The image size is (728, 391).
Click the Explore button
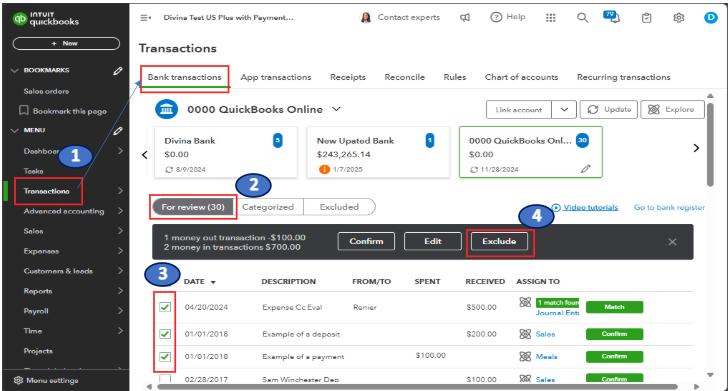point(672,110)
